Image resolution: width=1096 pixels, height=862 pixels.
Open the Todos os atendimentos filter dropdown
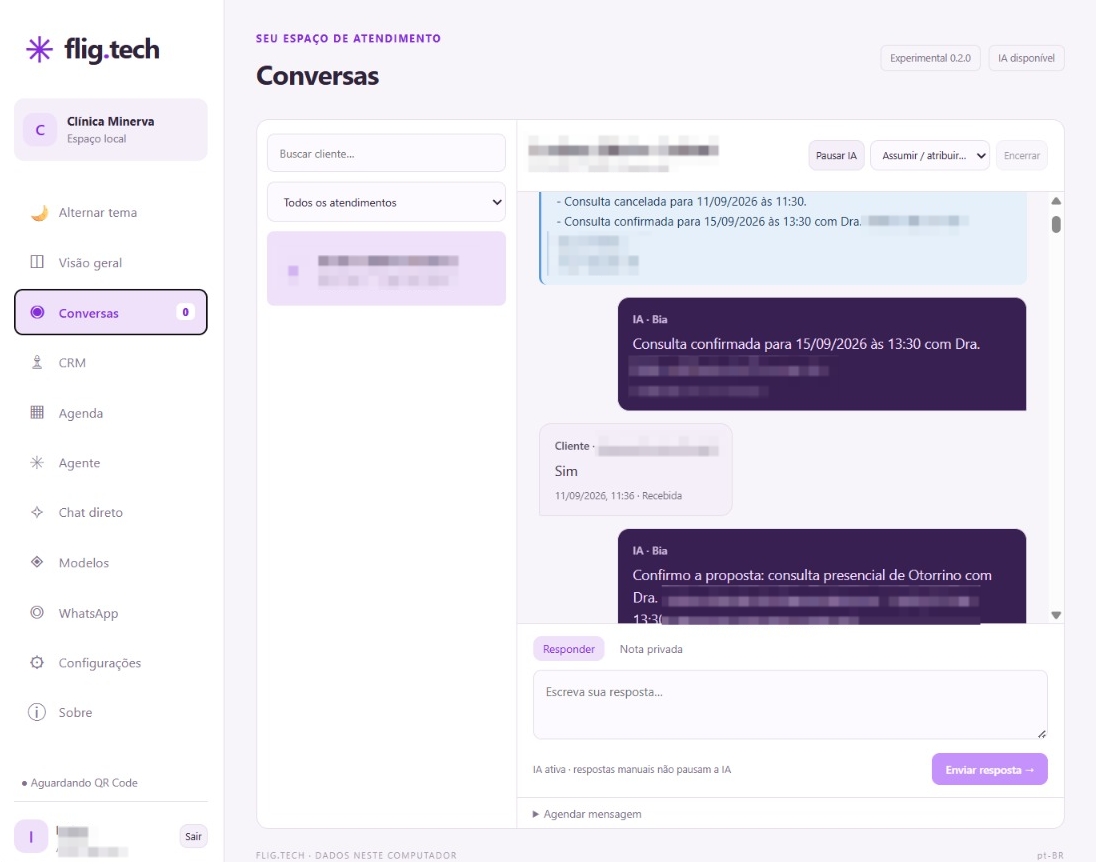[x=386, y=202]
